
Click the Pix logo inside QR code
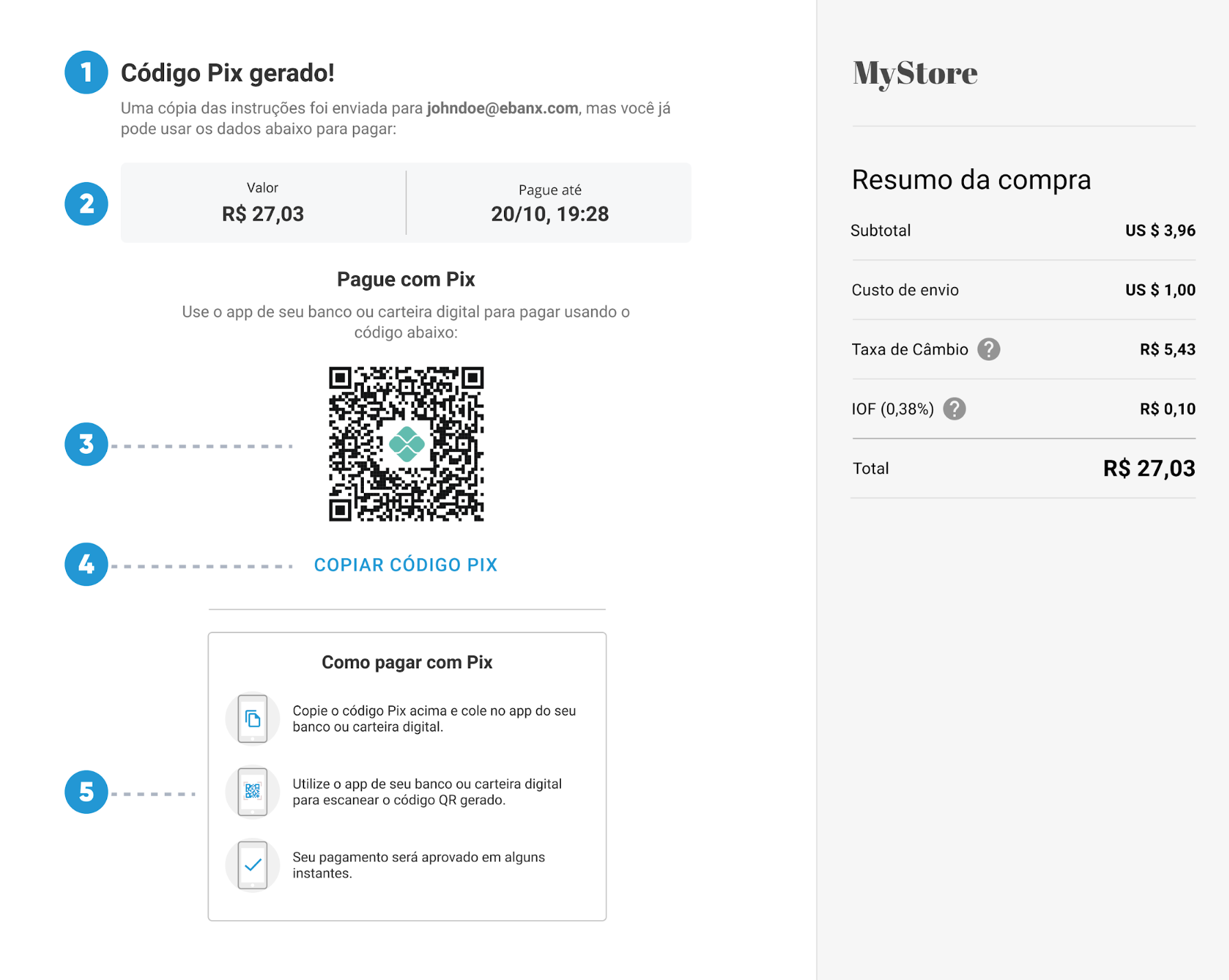[406, 444]
